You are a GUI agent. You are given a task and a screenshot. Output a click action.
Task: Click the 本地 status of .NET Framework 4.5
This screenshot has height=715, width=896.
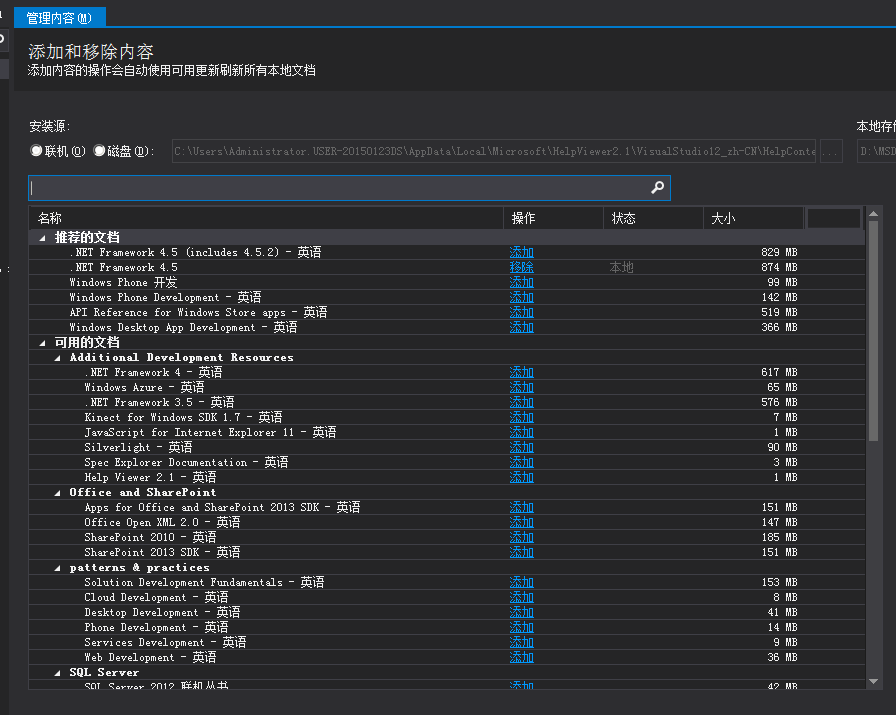621,267
